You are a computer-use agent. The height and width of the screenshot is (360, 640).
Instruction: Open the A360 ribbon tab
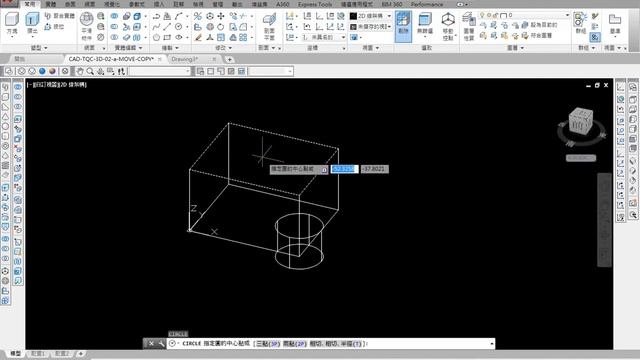point(282,4)
